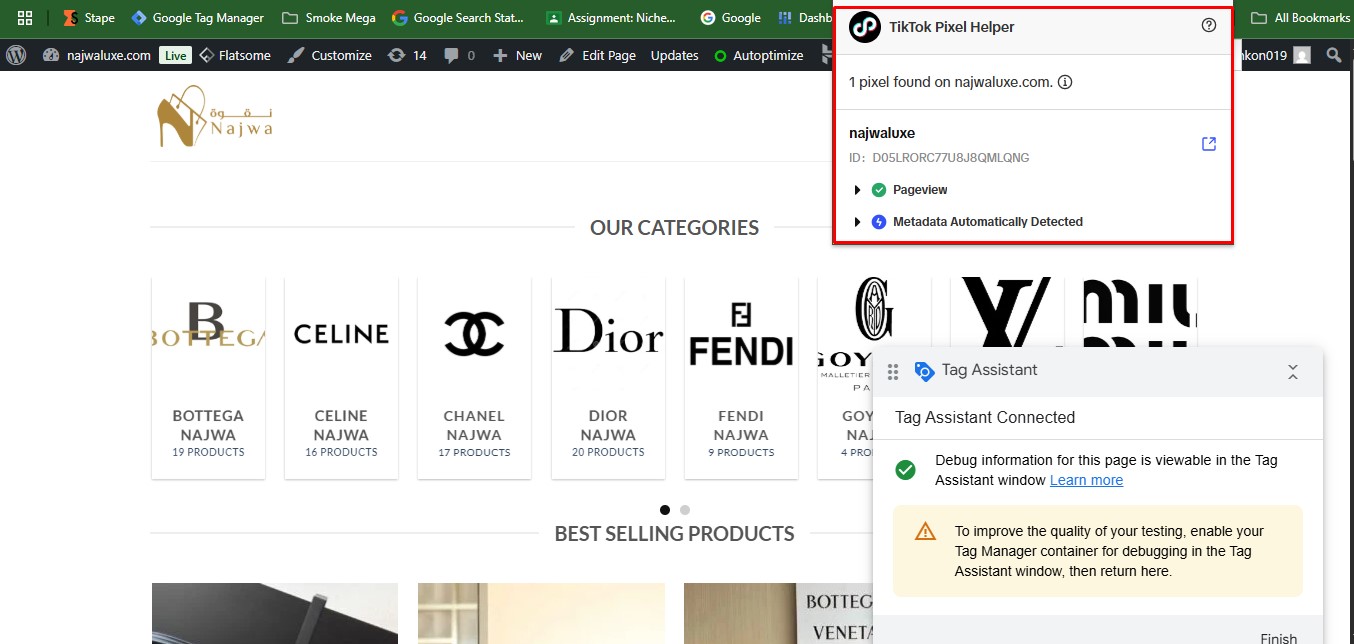This screenshot has width=1354, height=644.
Task: Open the Flatsome theme menu
Action: [x=235, y=55]
